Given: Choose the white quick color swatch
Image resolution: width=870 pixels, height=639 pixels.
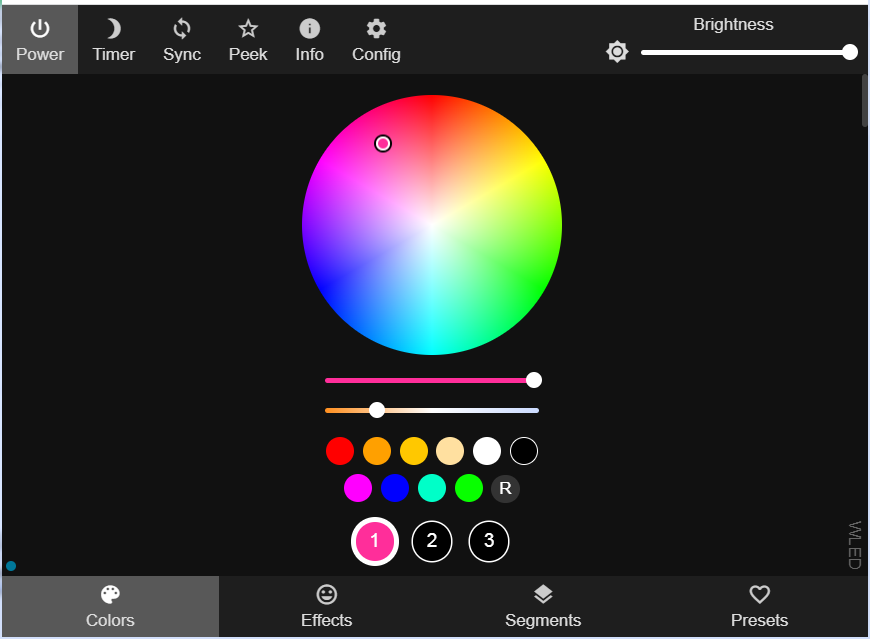Looking at the screenshot, I should [487, 451].
